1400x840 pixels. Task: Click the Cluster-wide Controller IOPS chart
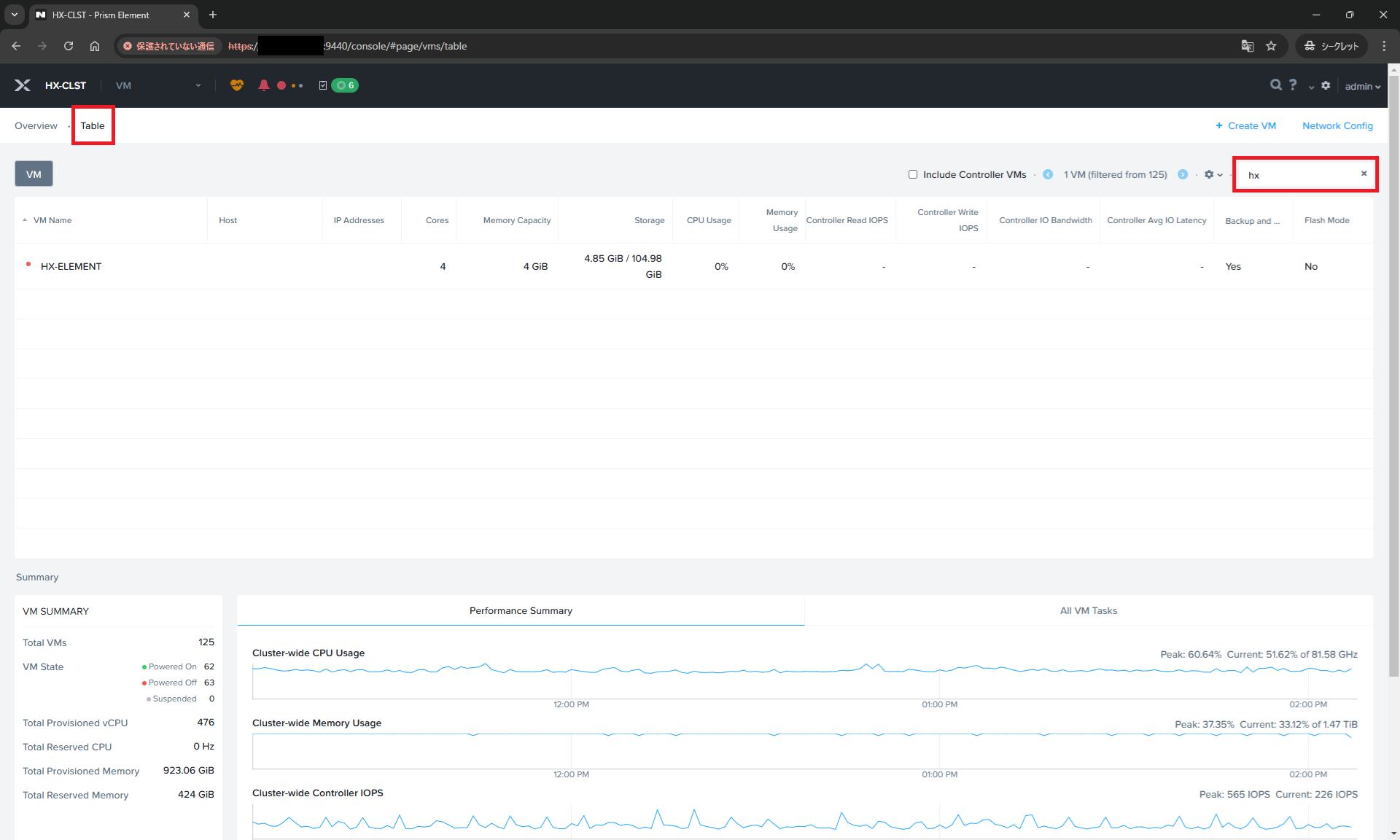(x=804, y=821)
